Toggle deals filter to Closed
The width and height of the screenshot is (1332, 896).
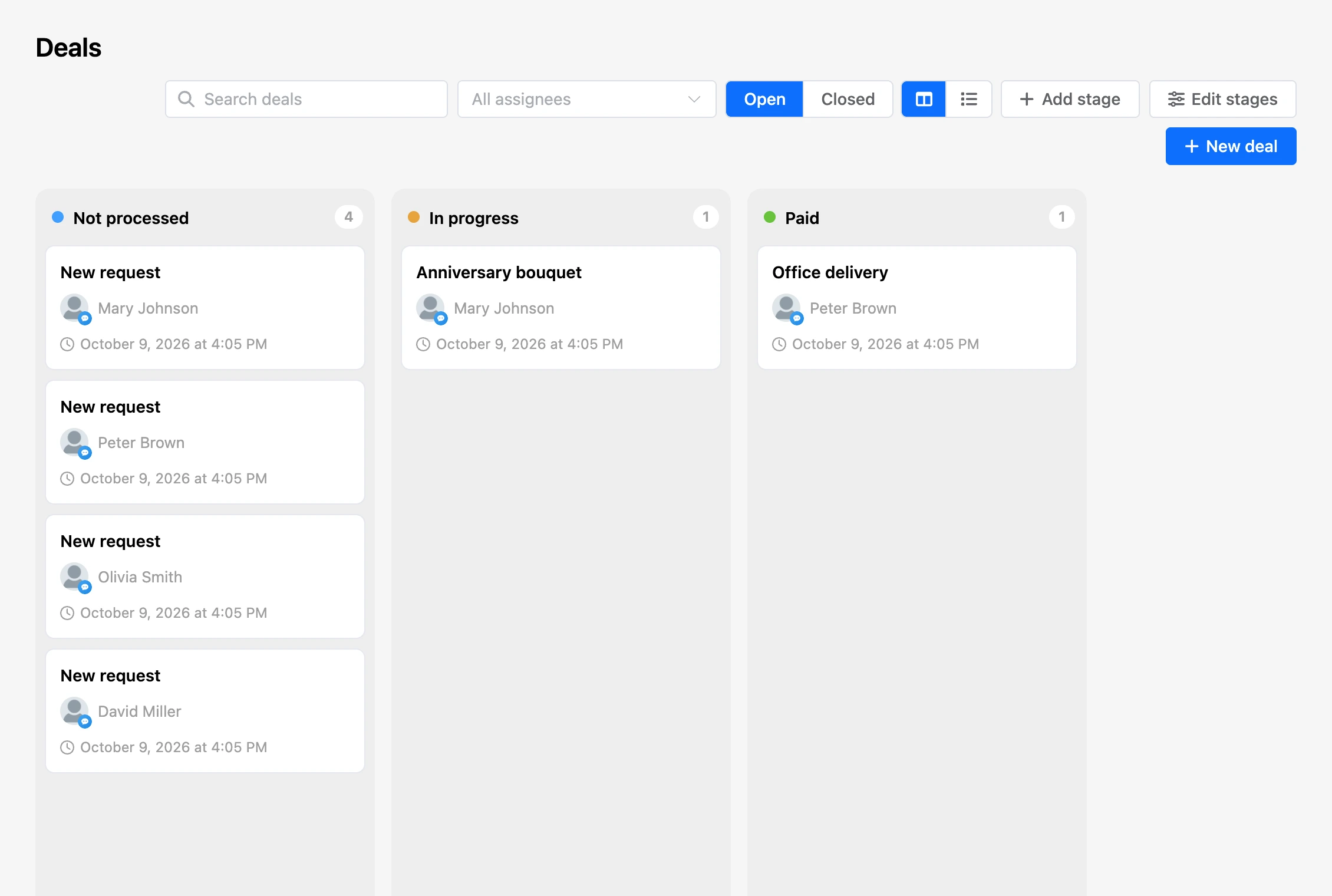[848, 99]
